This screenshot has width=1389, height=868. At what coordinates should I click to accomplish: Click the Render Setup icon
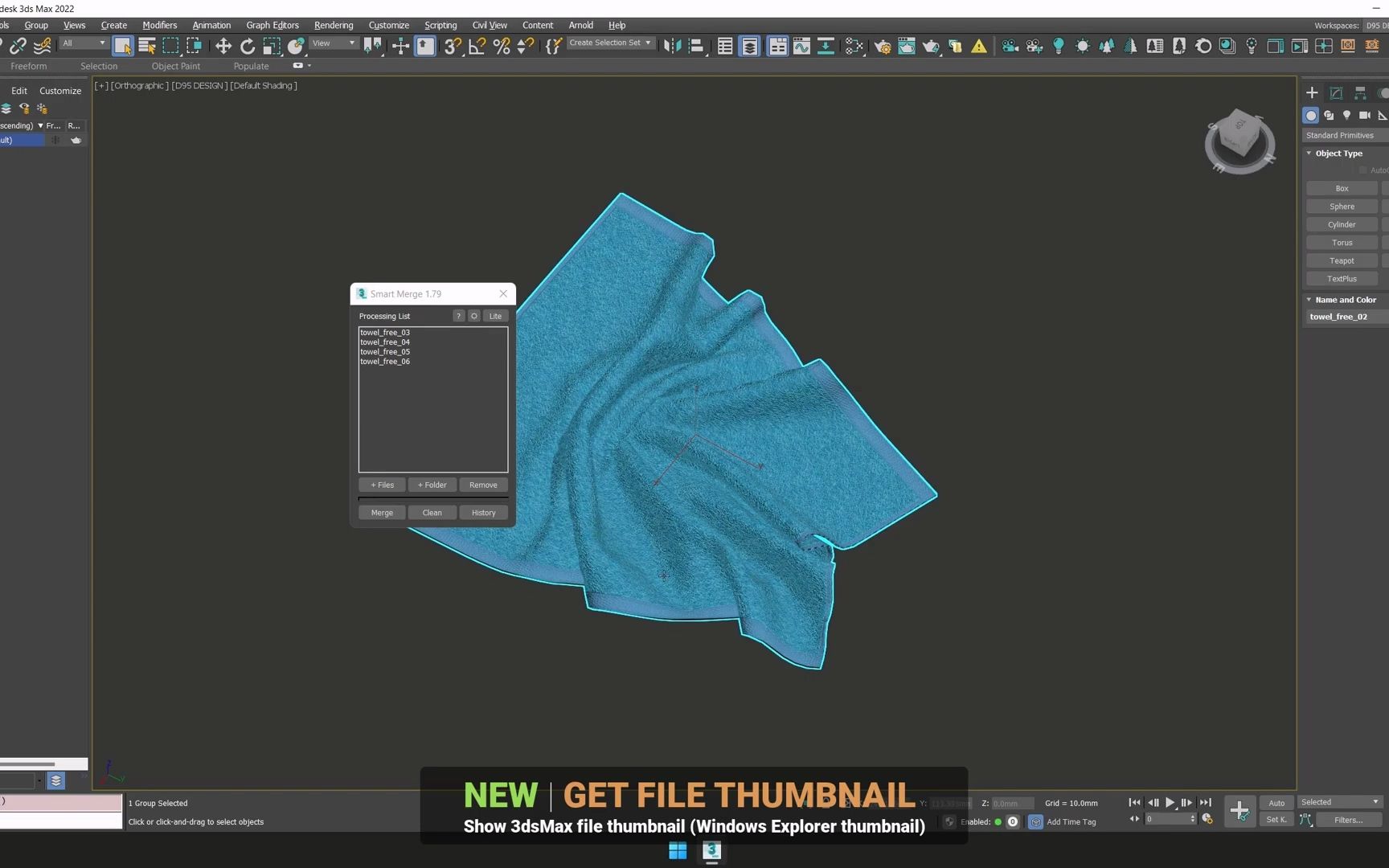point(883,47)
